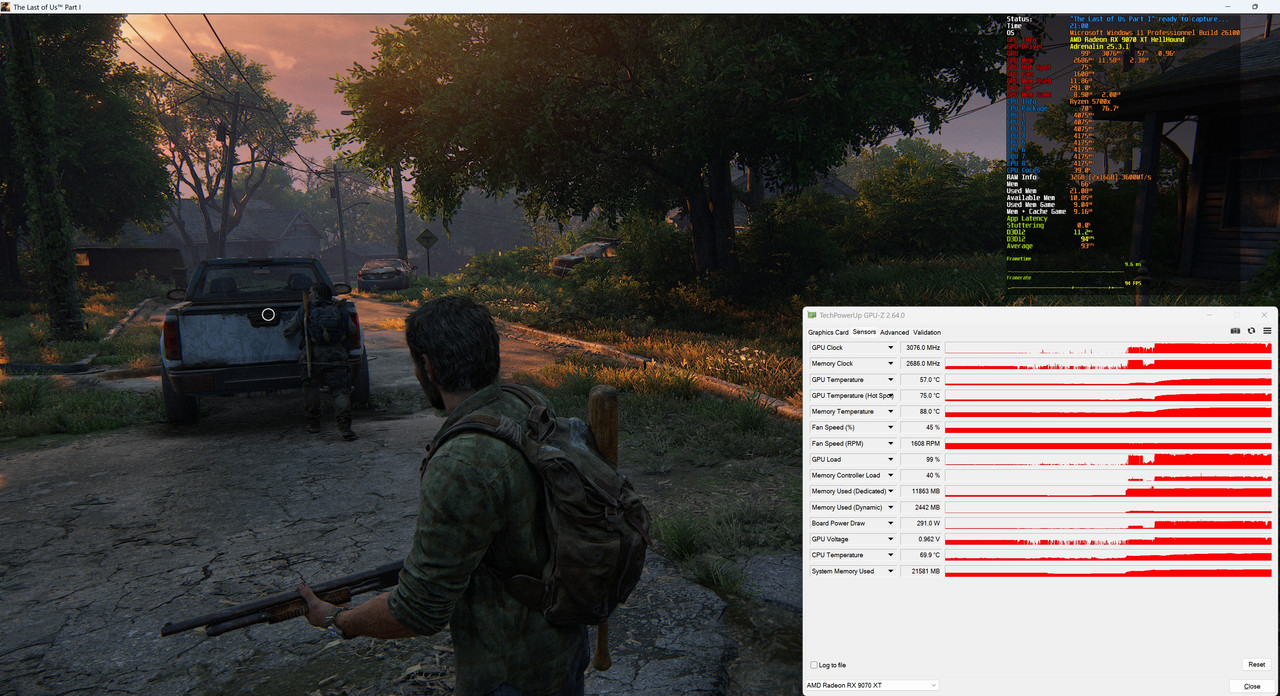1280x696 pixels.
Task: Click the Board Power Draw graph
Action: [1108, 523]
